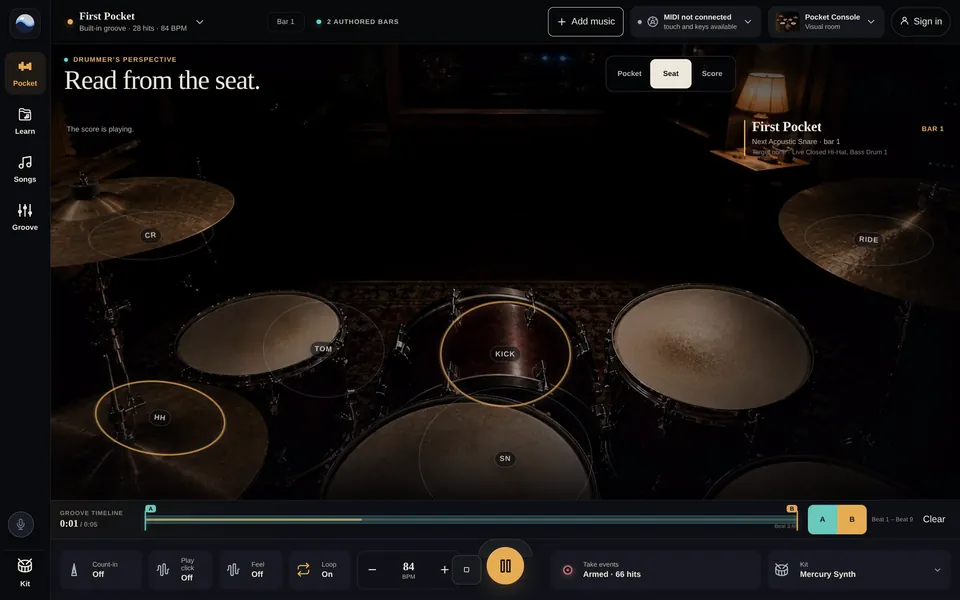The image size is (960, 600).
Task: Open the Pocket sidebar section
Action: 24,73
